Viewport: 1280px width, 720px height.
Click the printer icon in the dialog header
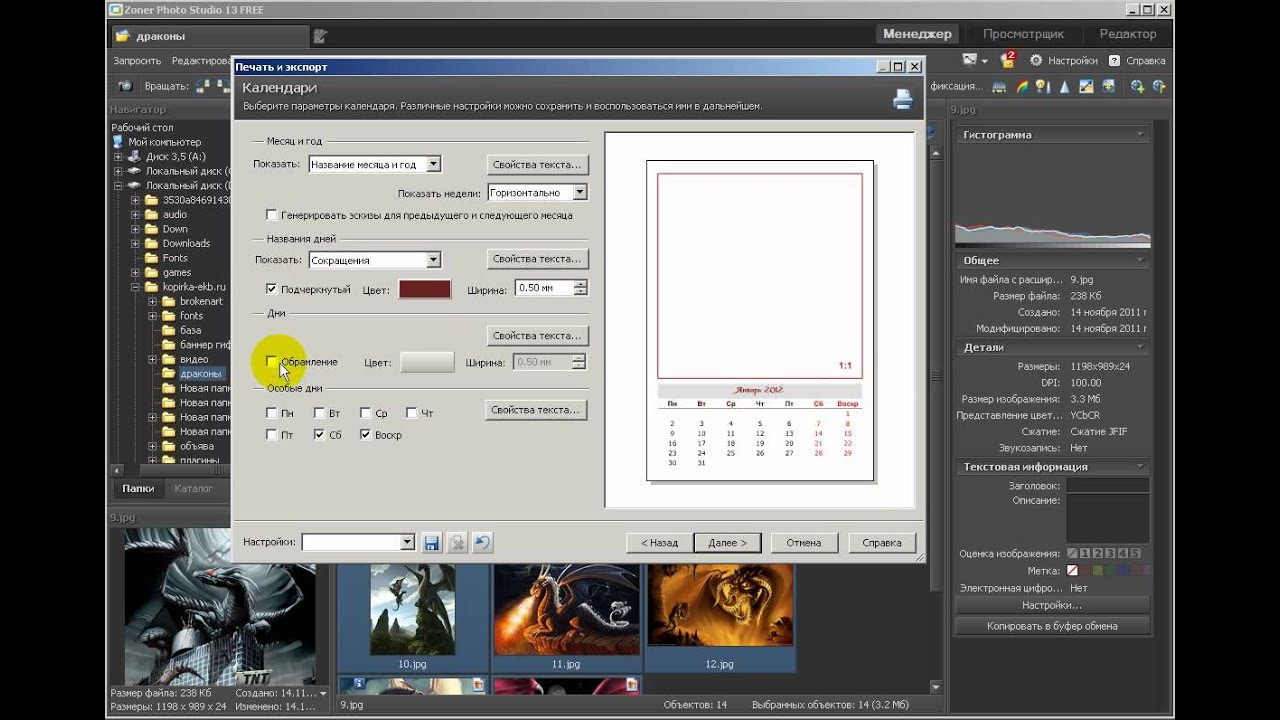click(x=903, y=99)
